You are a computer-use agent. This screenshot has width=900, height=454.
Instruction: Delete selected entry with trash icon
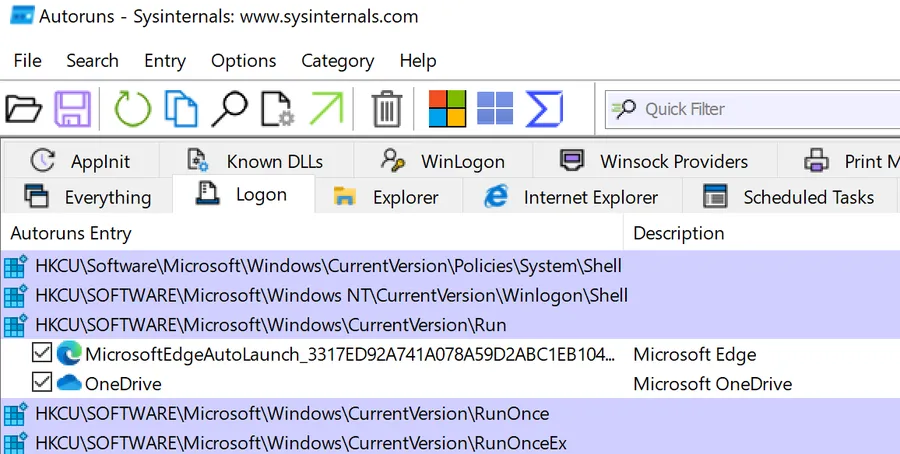[387, 108]
